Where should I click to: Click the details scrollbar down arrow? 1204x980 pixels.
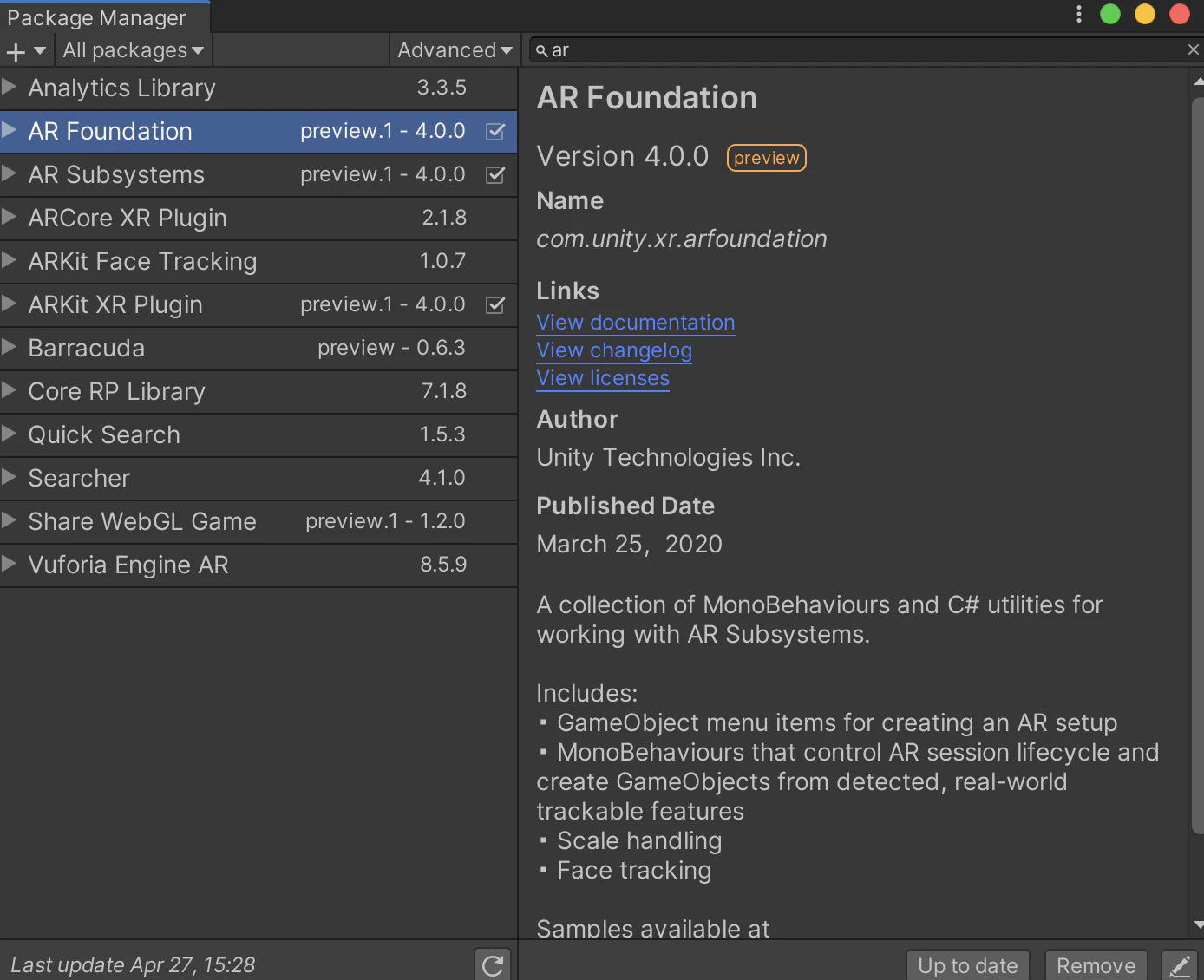(1199, 925)
